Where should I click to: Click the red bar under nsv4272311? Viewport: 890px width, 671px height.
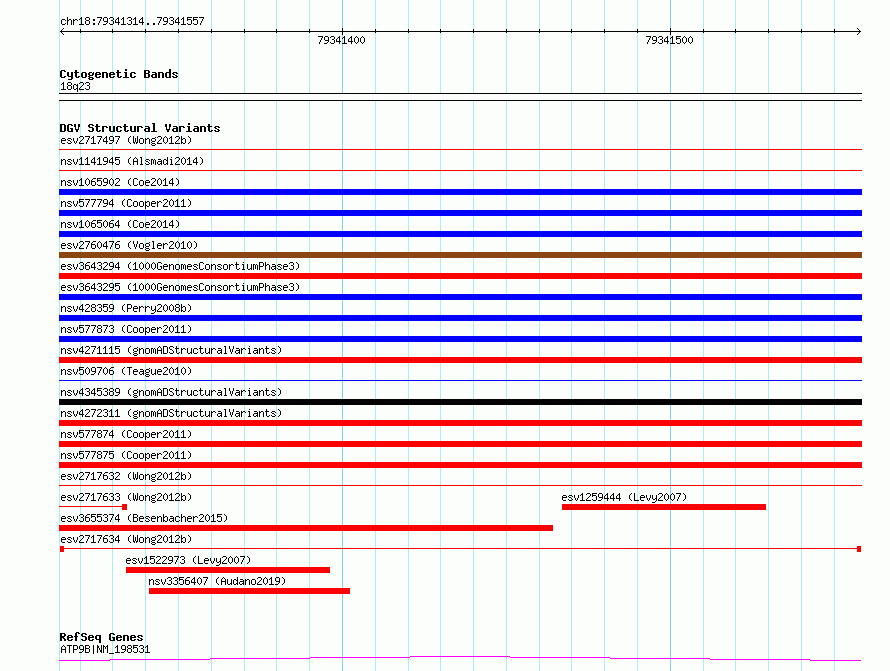[x=460, y=423]
